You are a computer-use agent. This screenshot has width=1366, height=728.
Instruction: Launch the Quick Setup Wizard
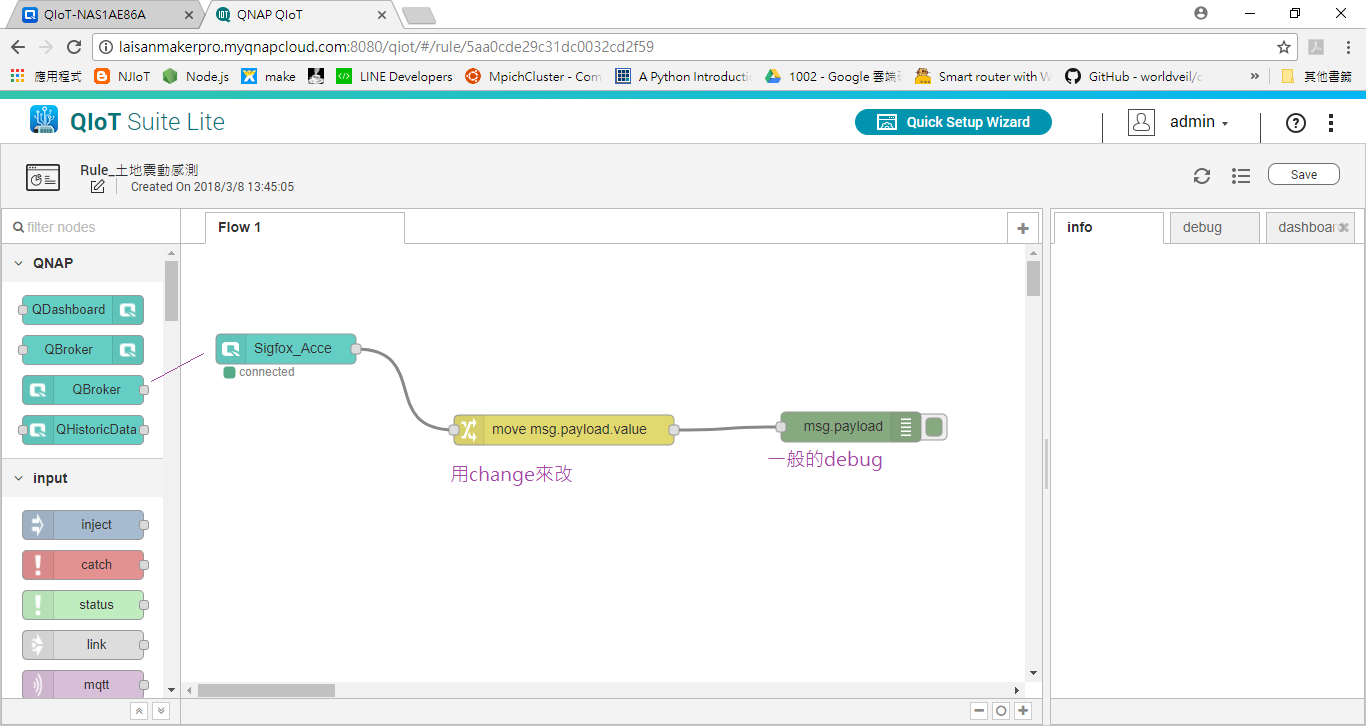click(x=953, y=122)
